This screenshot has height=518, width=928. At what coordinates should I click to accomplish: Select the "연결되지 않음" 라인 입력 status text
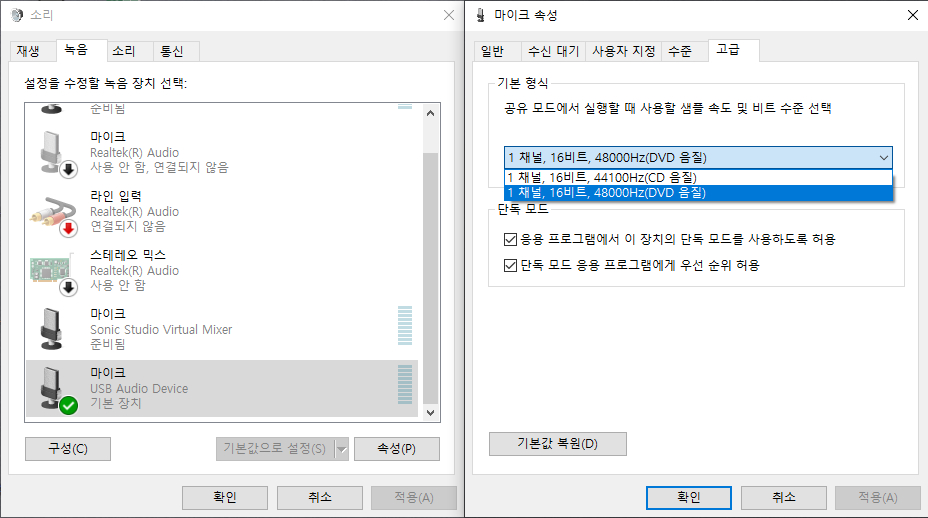[128, 227]
